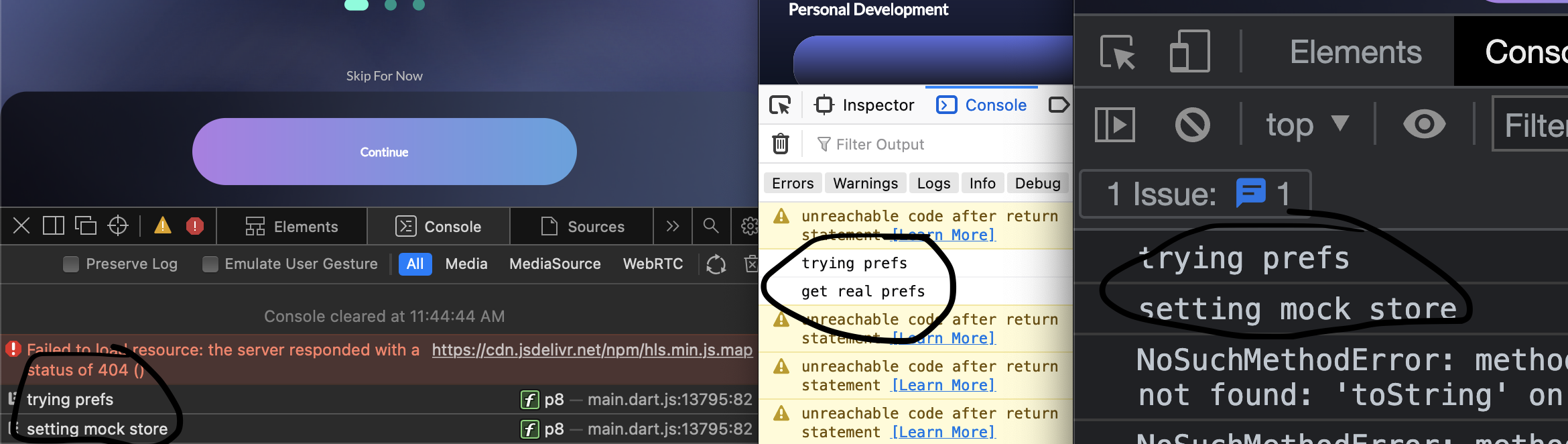Screen dimensions: 1568x444
Task: Enable the Preserve Log checkbox
Action: click(x=70, y=264)
